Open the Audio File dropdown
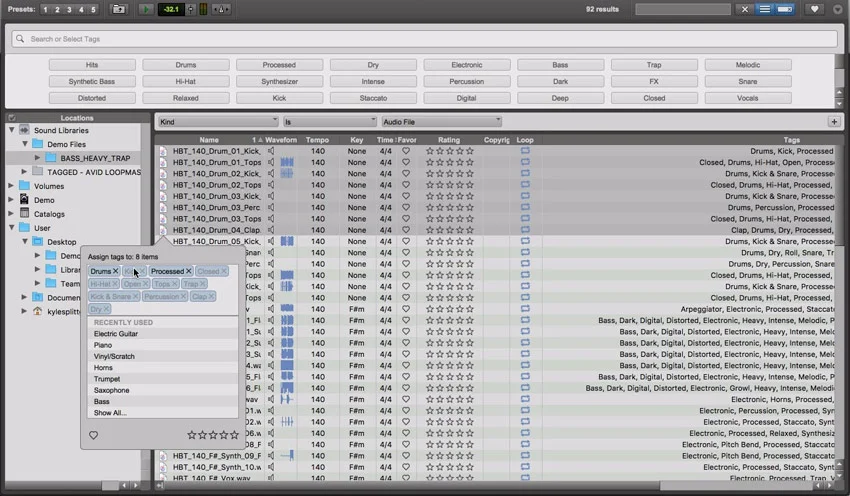The width and height of the screenshot is (850, 496). pyautogui.click(x=441, y=122)
